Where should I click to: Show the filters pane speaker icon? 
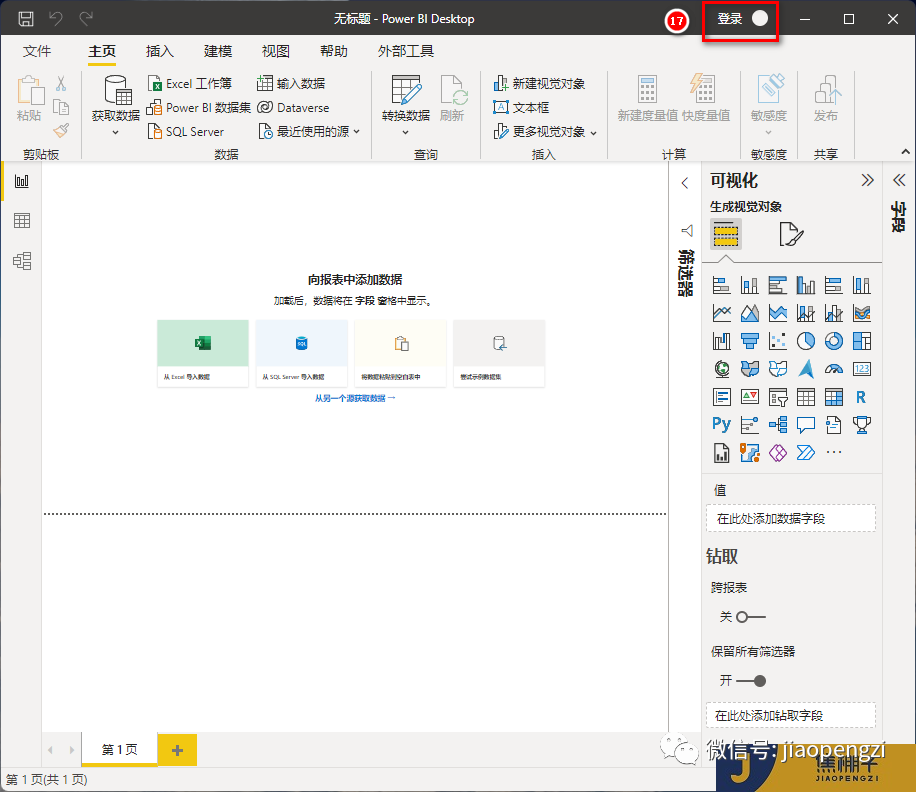pyautogui.click(x=687, y=231)
